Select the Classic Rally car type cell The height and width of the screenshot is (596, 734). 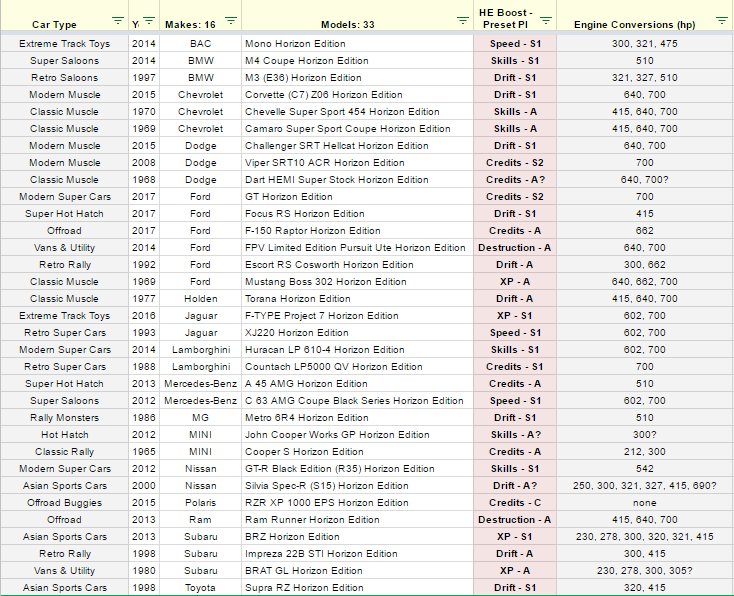(65, 452)
